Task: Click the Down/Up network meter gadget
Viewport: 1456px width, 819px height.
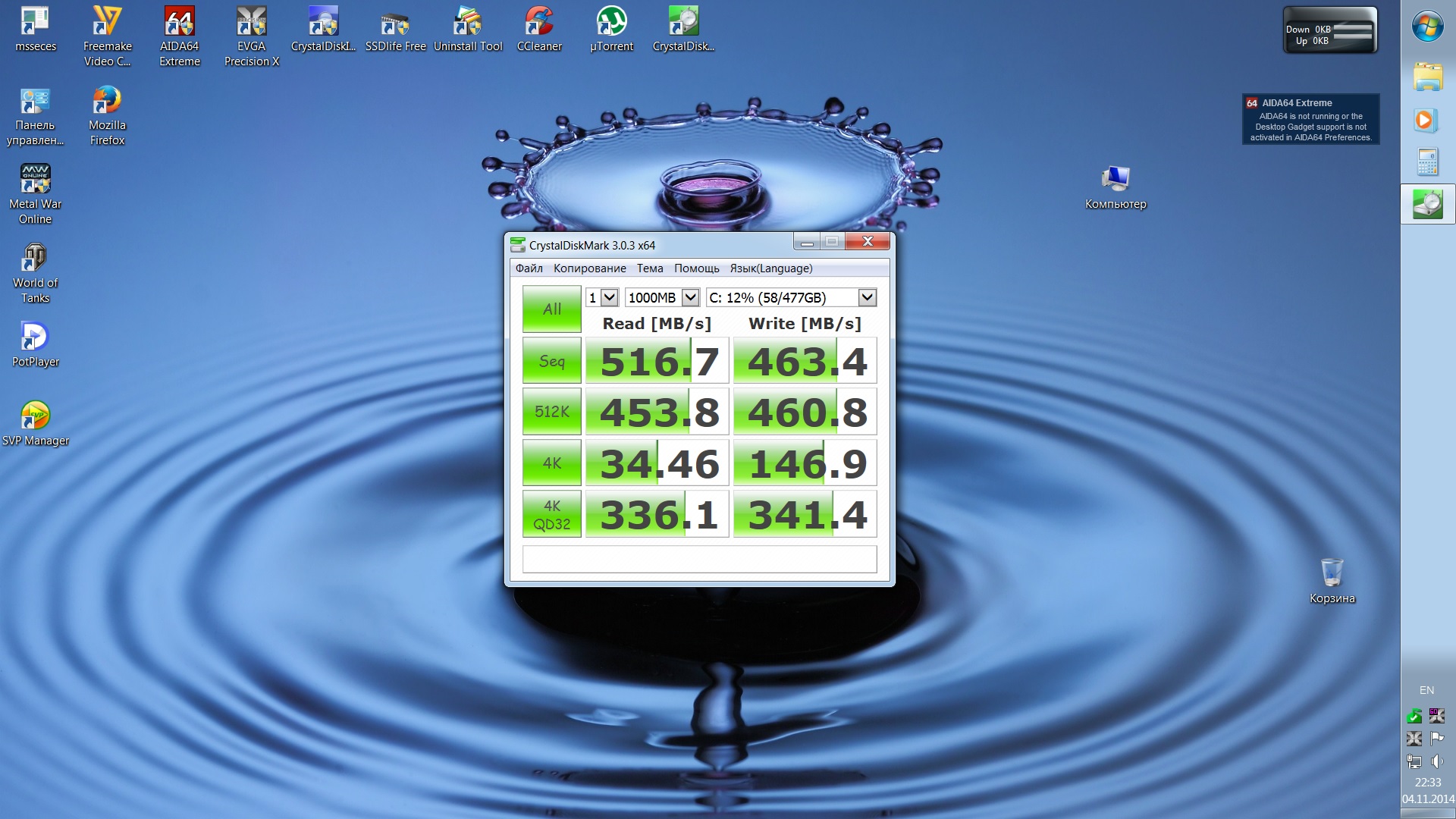Action: coord(1330,31)
